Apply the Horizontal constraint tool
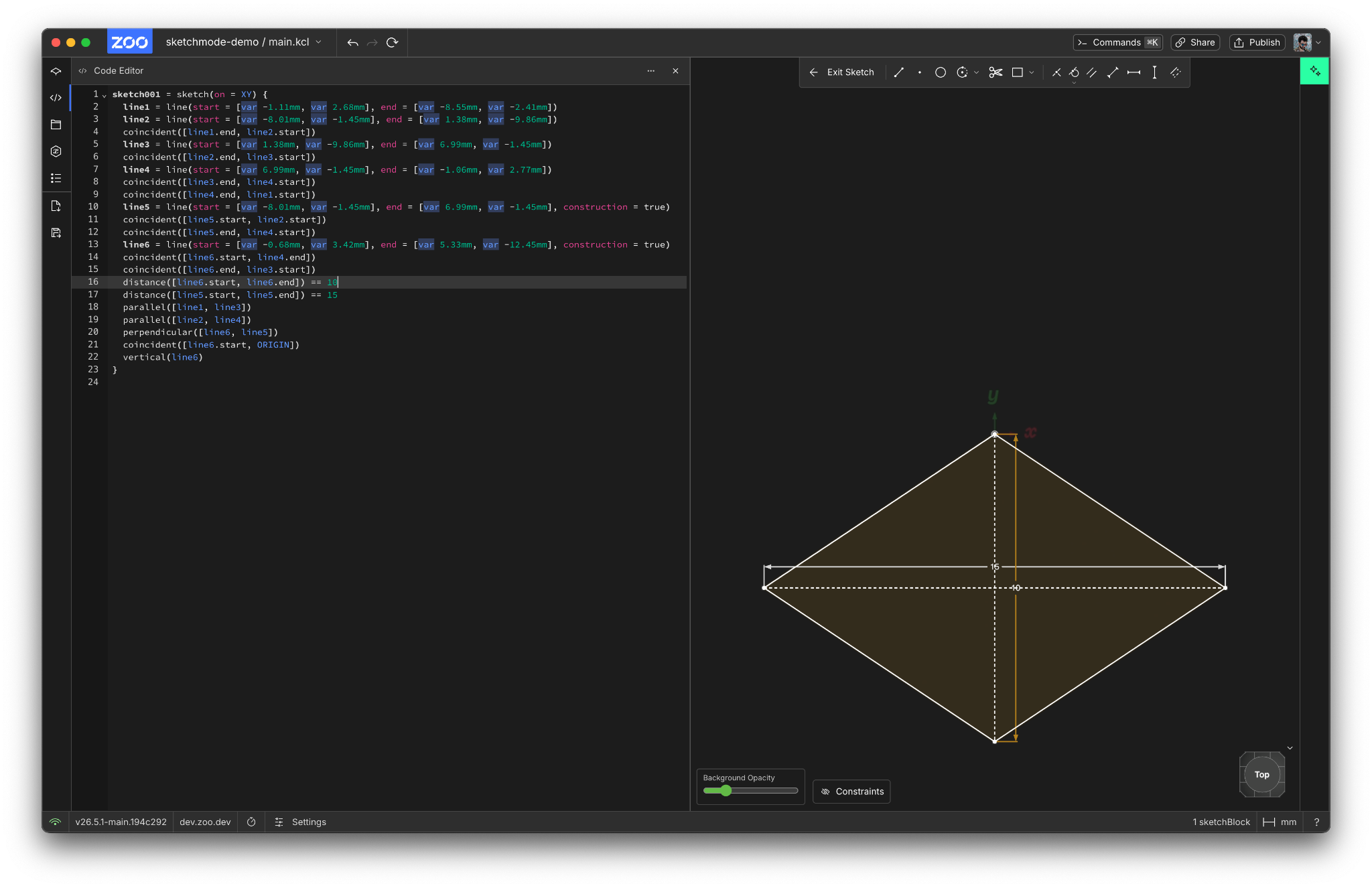 [x=1134, y=72]
